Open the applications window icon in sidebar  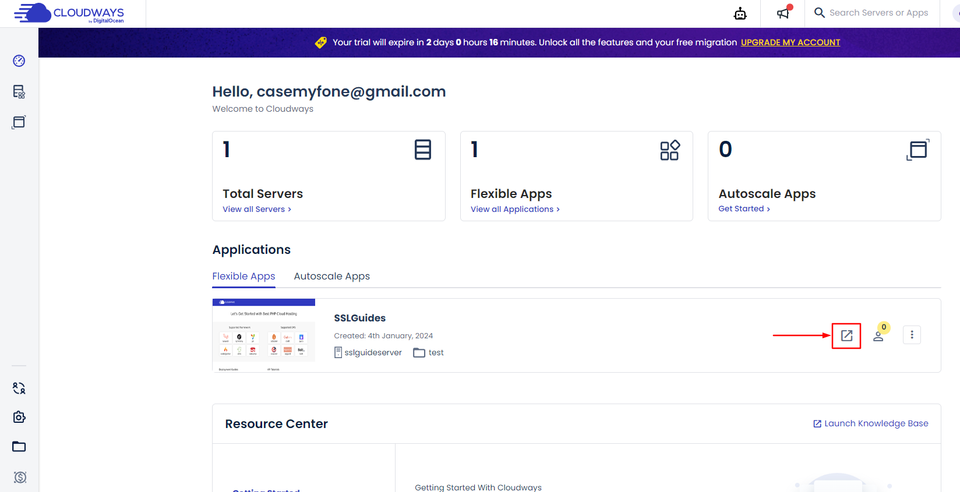19,122
